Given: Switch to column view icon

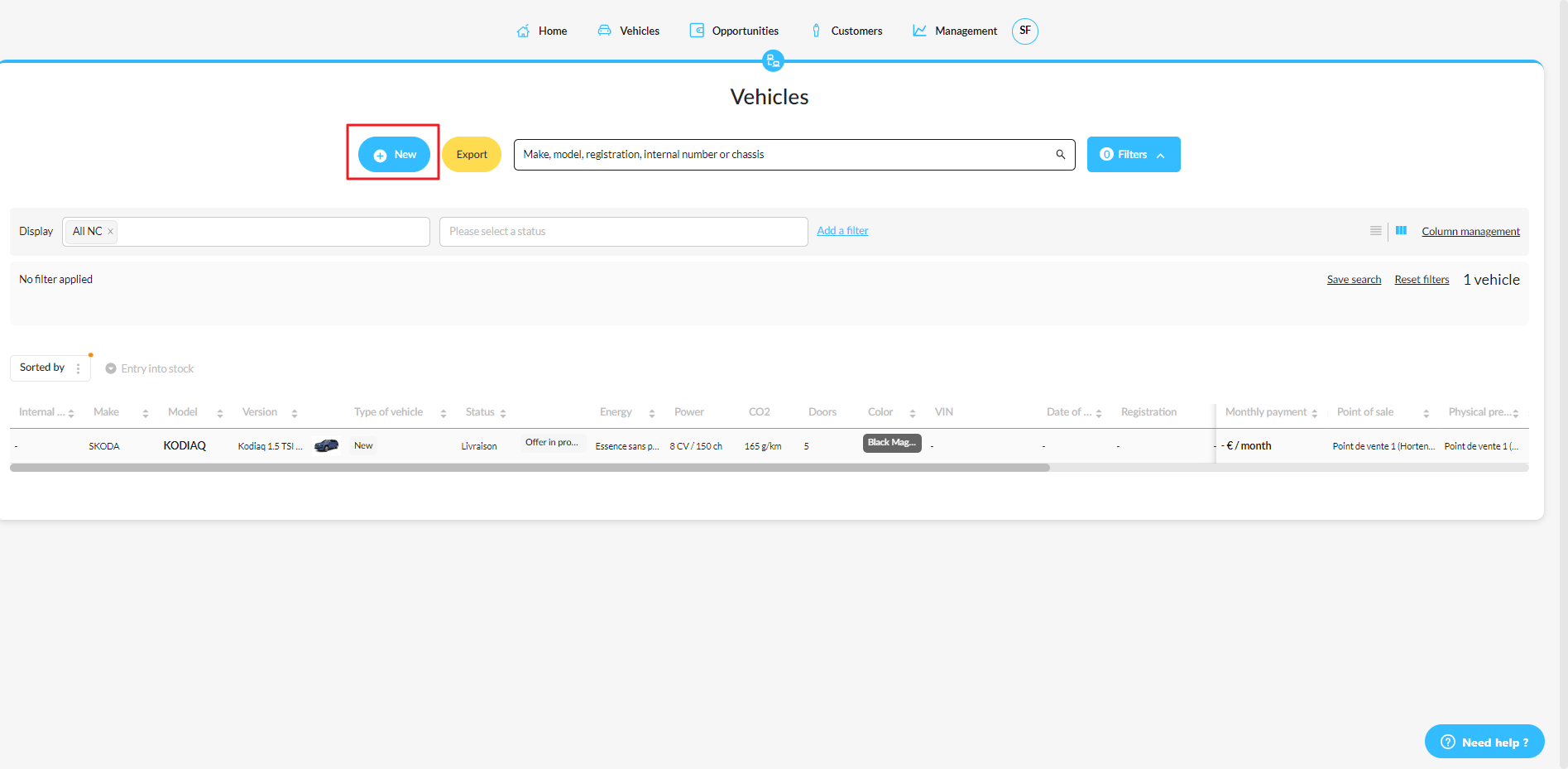Looking at the screenshot, I should pyautogui.click(x=1401, y=231).
